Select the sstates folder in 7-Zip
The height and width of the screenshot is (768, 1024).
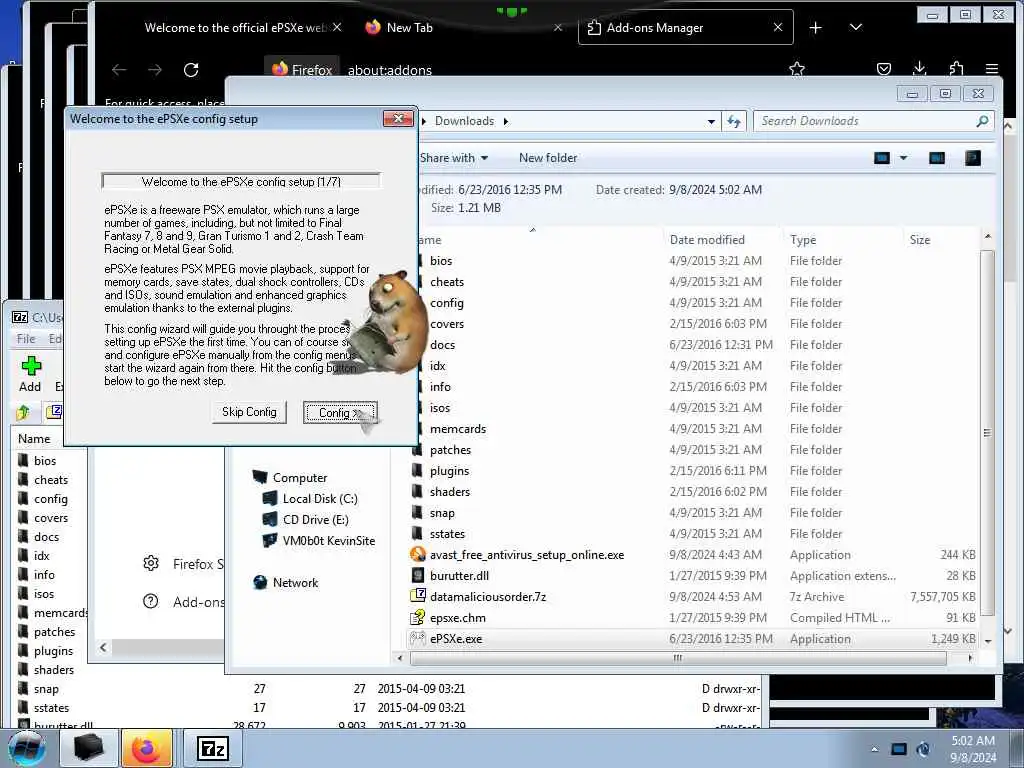coord(51,708)
